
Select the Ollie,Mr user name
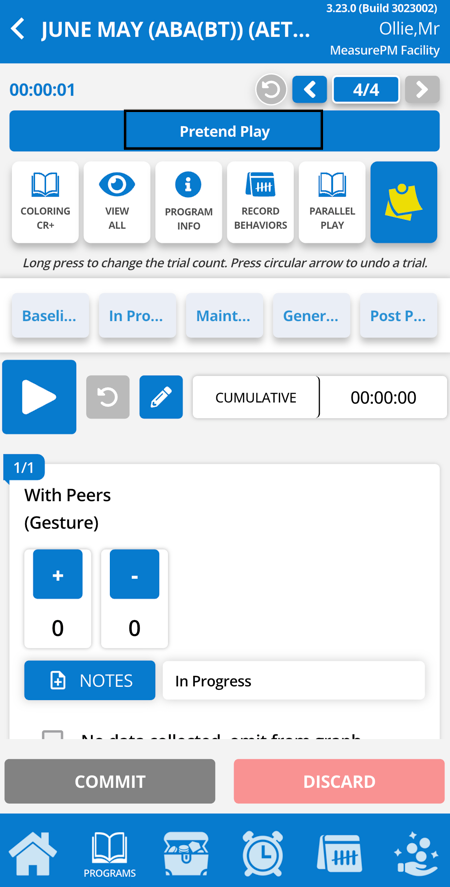click(409, 28)
